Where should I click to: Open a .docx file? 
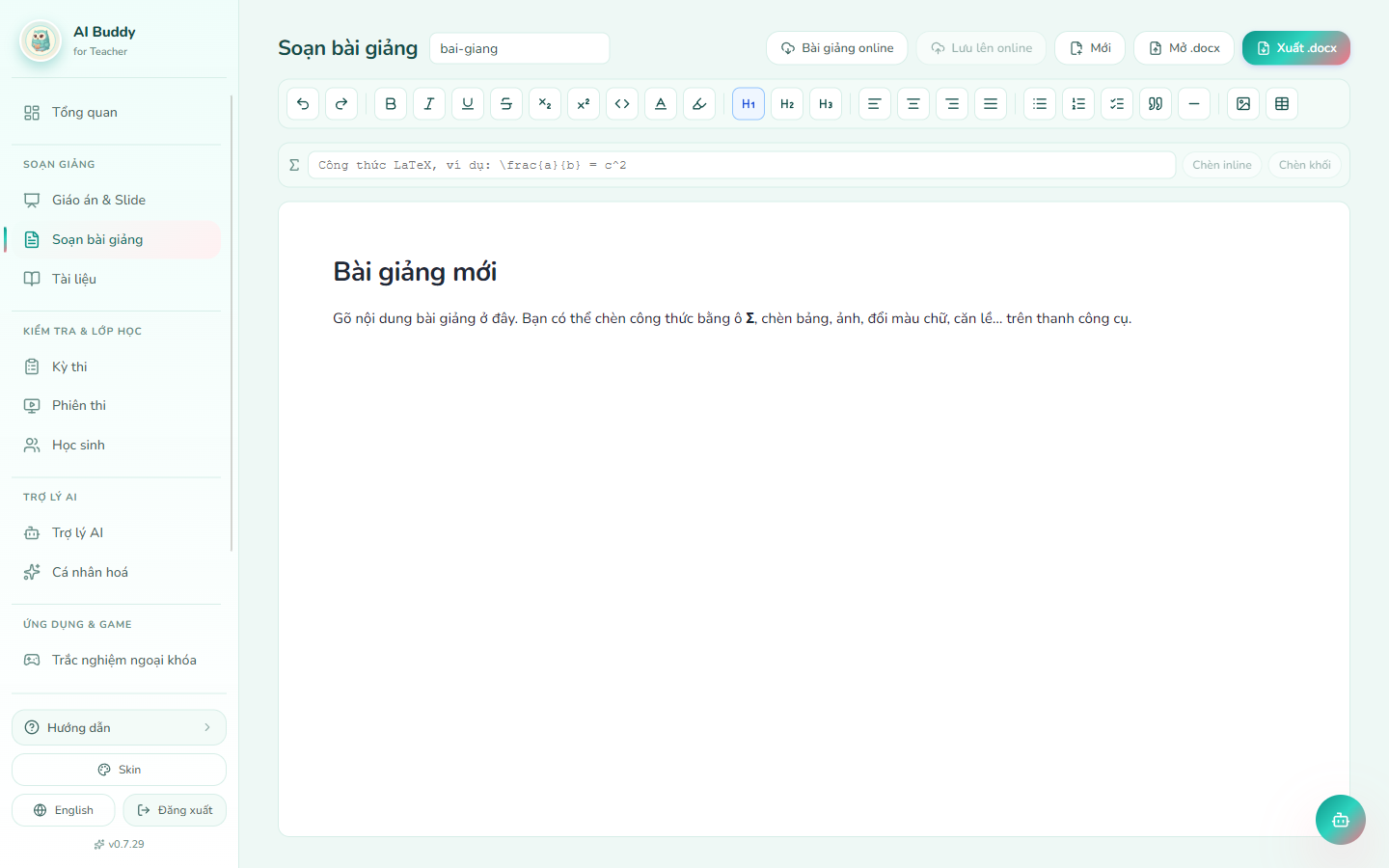pyautogui.click(x=1184, y=48)
